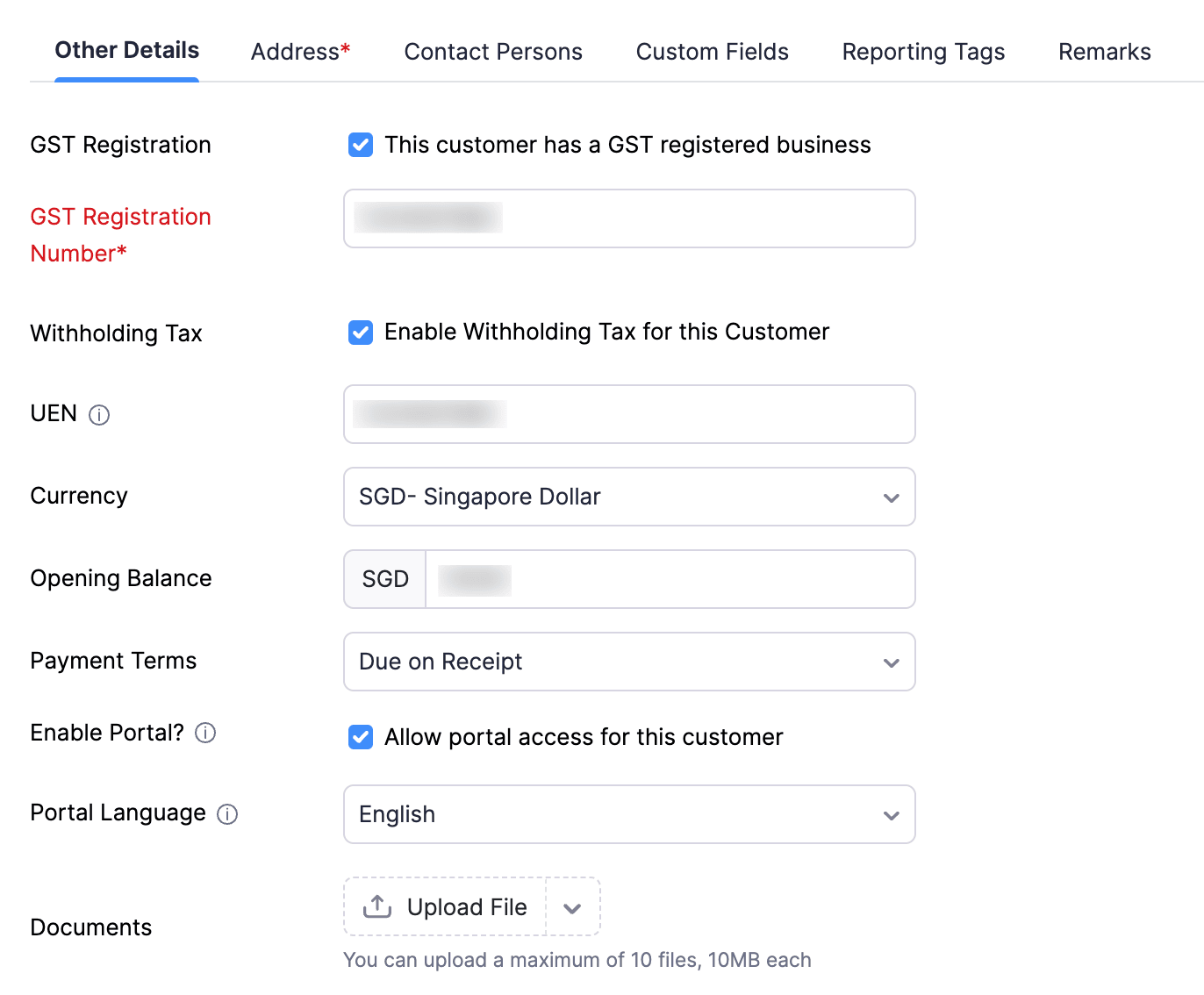Click the Enable Portal info icon
The image size is (1204, 995).
tap(205, 733)
